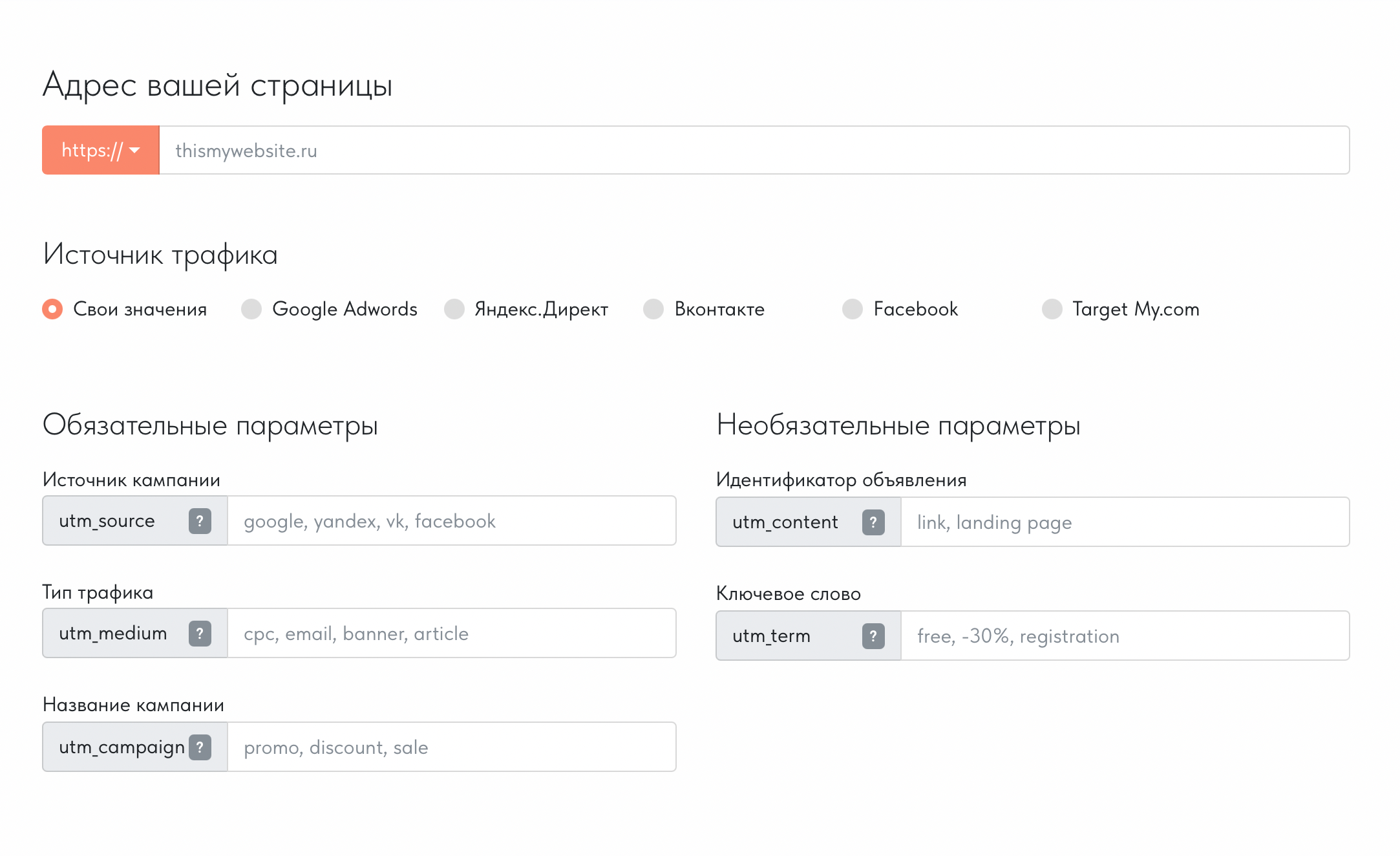Focus the utm_term input field
This screenshot has width=1400, height=856.
(x=1125, y=636)
